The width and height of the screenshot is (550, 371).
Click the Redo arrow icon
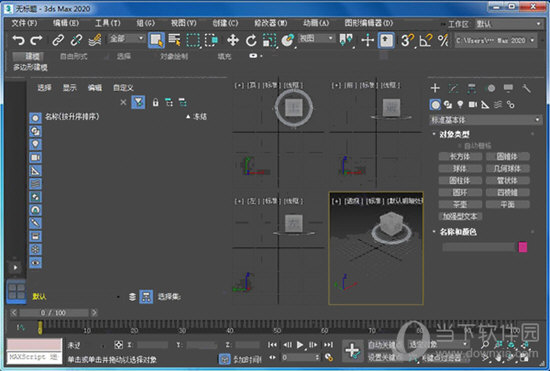coord(36,40)
